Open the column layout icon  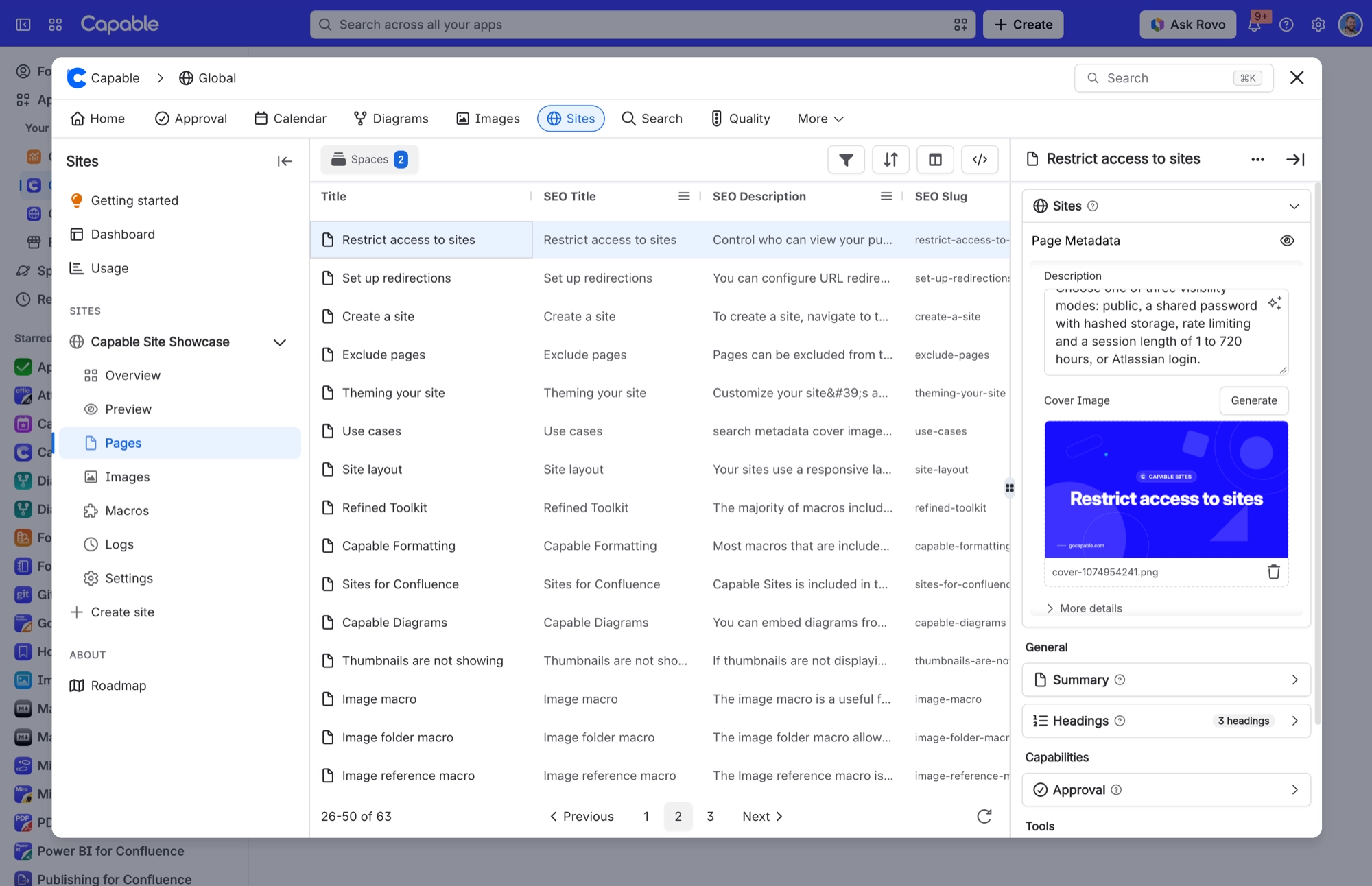(935, 160)
